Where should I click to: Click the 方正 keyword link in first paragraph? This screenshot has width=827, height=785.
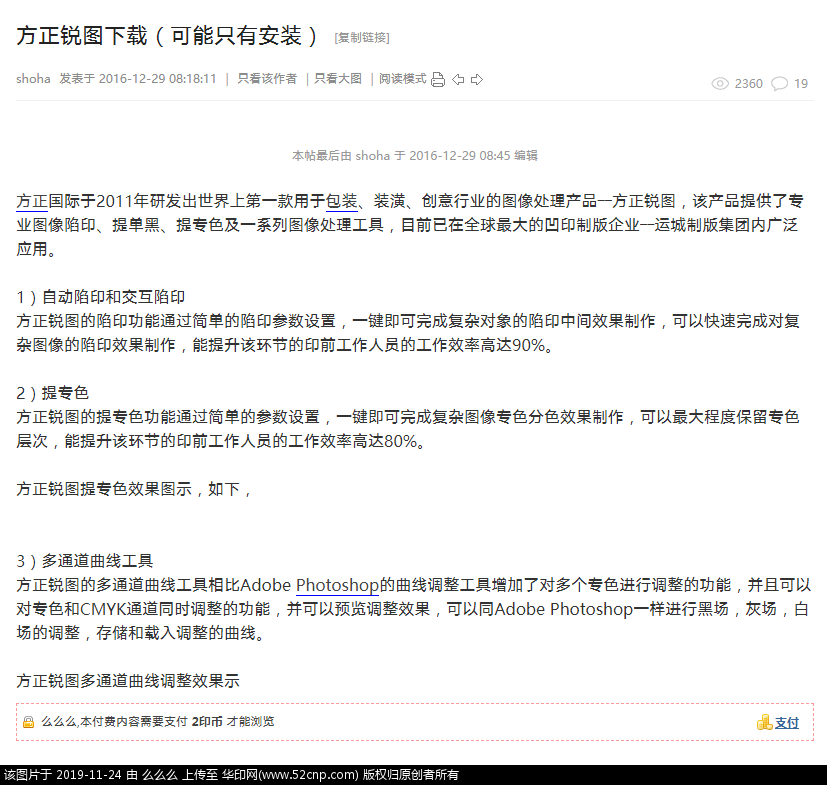click(x=32, y=201)
